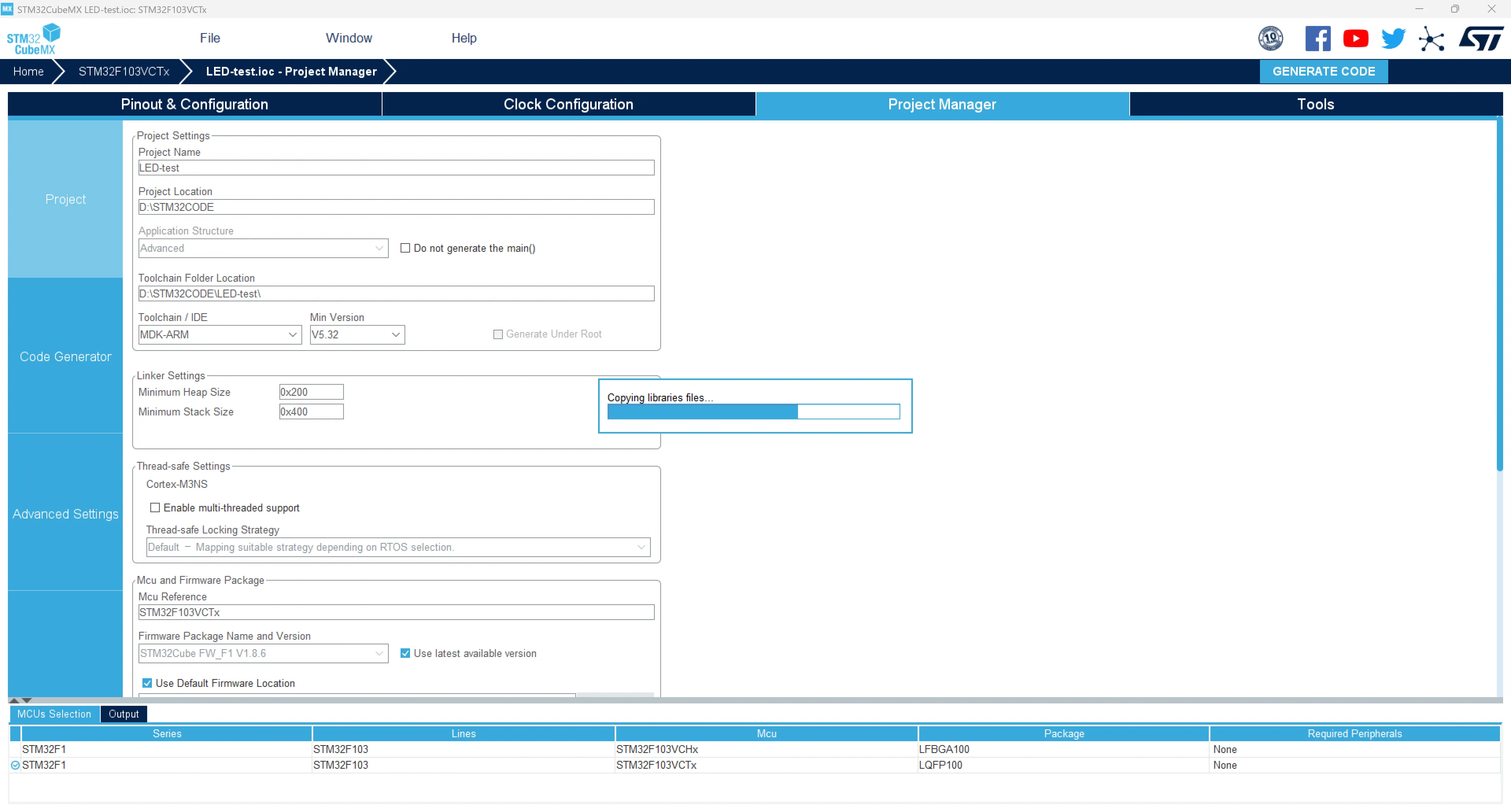
Task: Toggle 'Enable multi-threaded support' checkbox
Action: tap(155, 507)
